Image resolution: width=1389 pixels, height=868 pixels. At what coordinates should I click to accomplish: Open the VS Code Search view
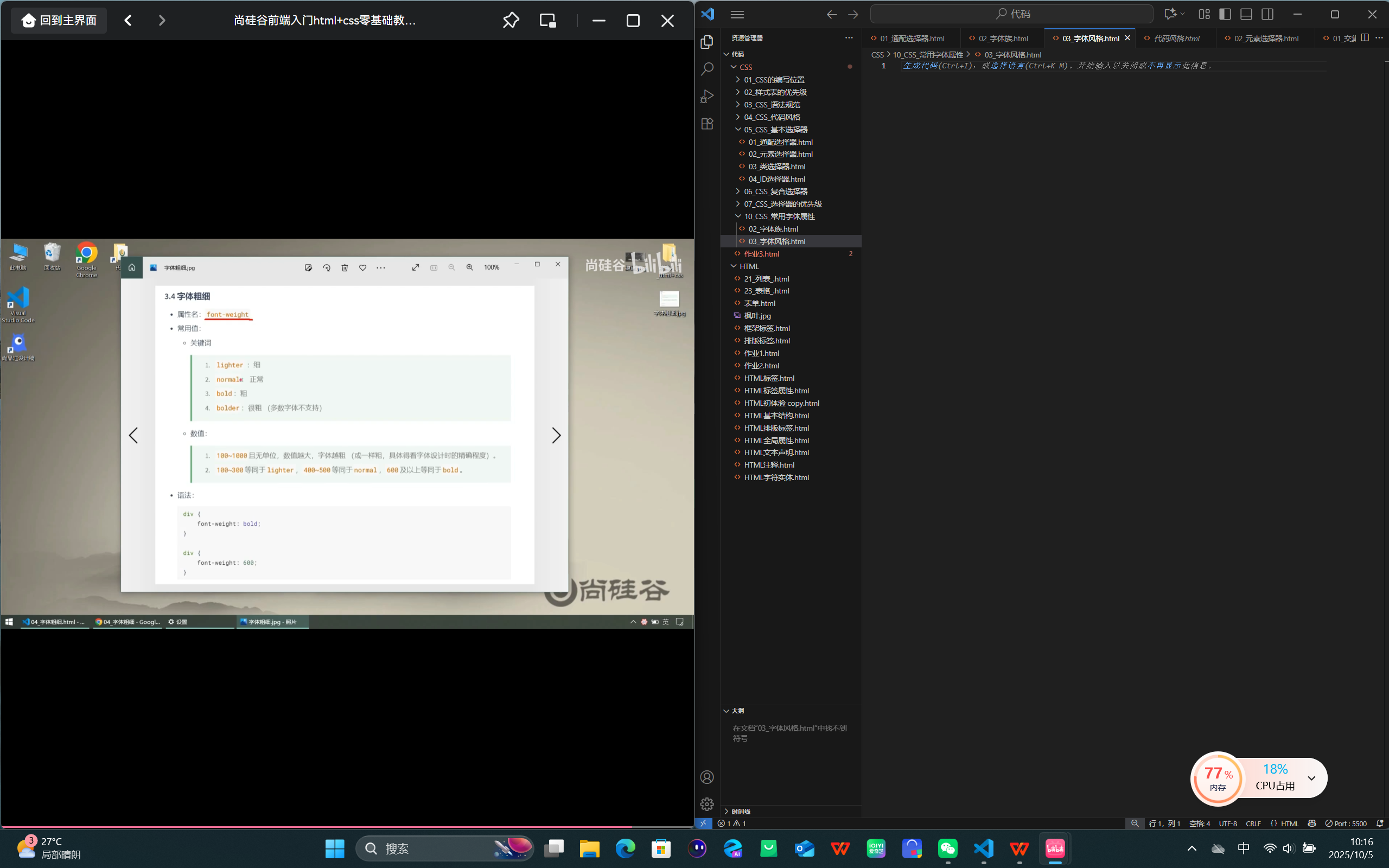(x=707, y=69)
